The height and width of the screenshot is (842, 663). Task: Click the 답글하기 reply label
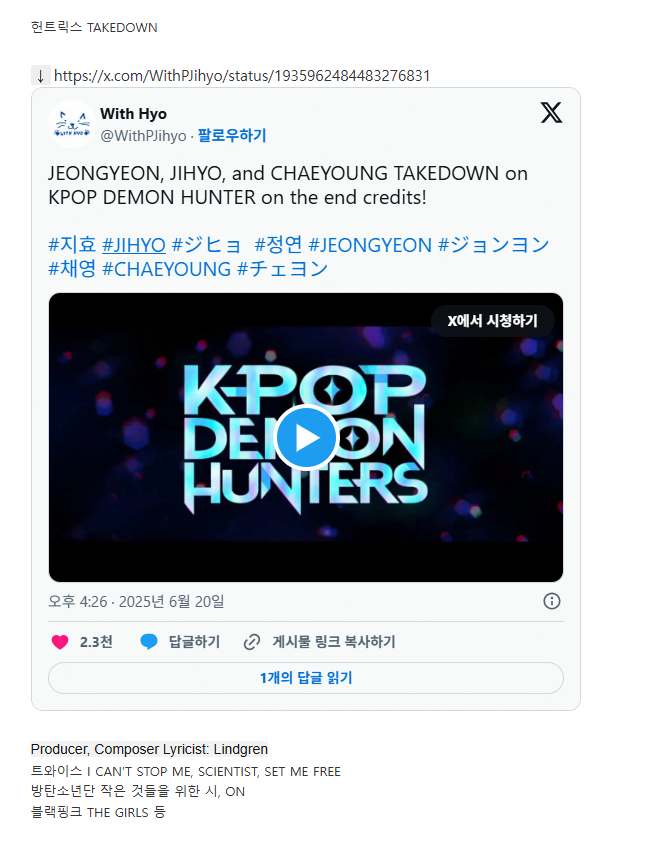(194, 642)
